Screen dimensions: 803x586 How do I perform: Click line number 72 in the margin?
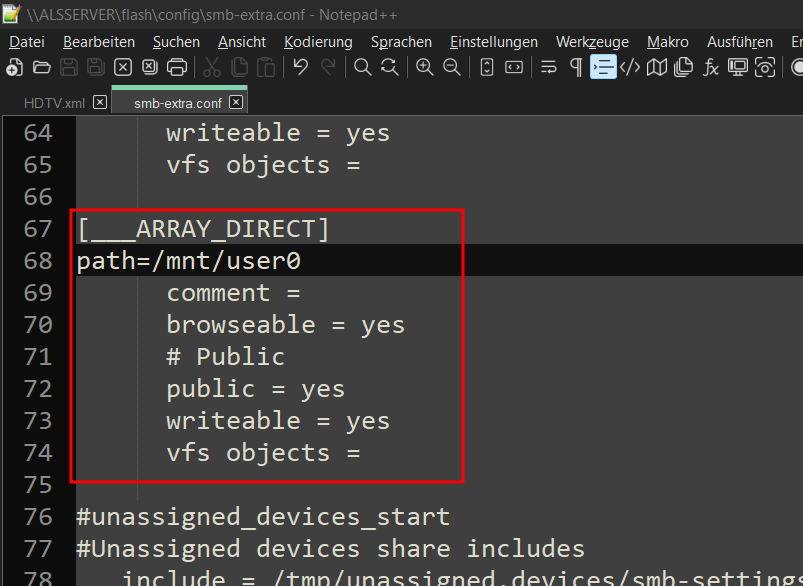coord(38,389)
